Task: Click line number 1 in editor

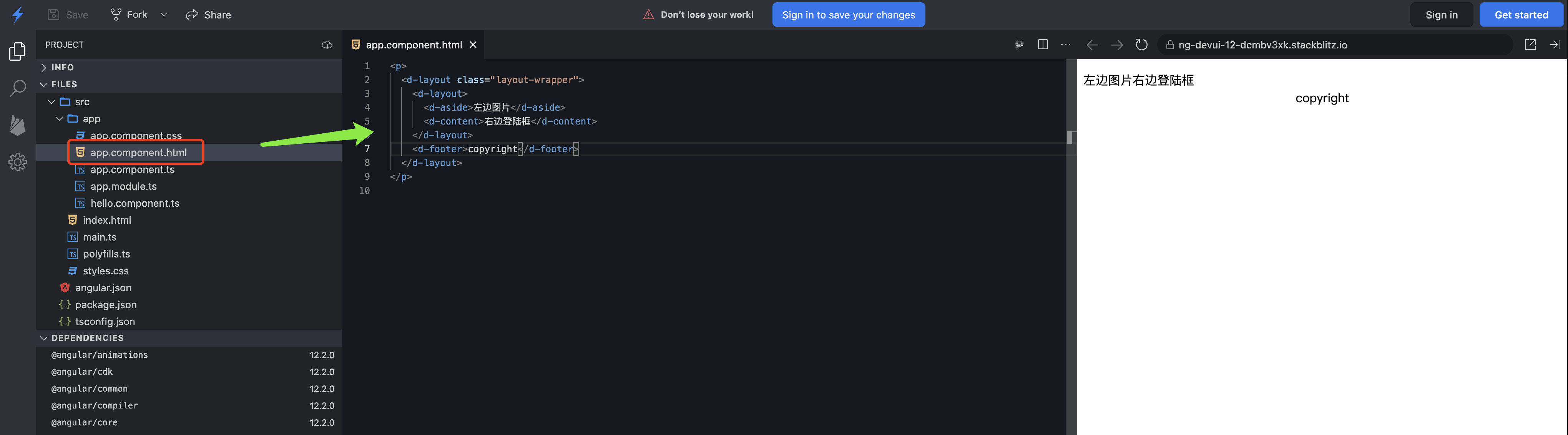Action: [x=367, y=66]
